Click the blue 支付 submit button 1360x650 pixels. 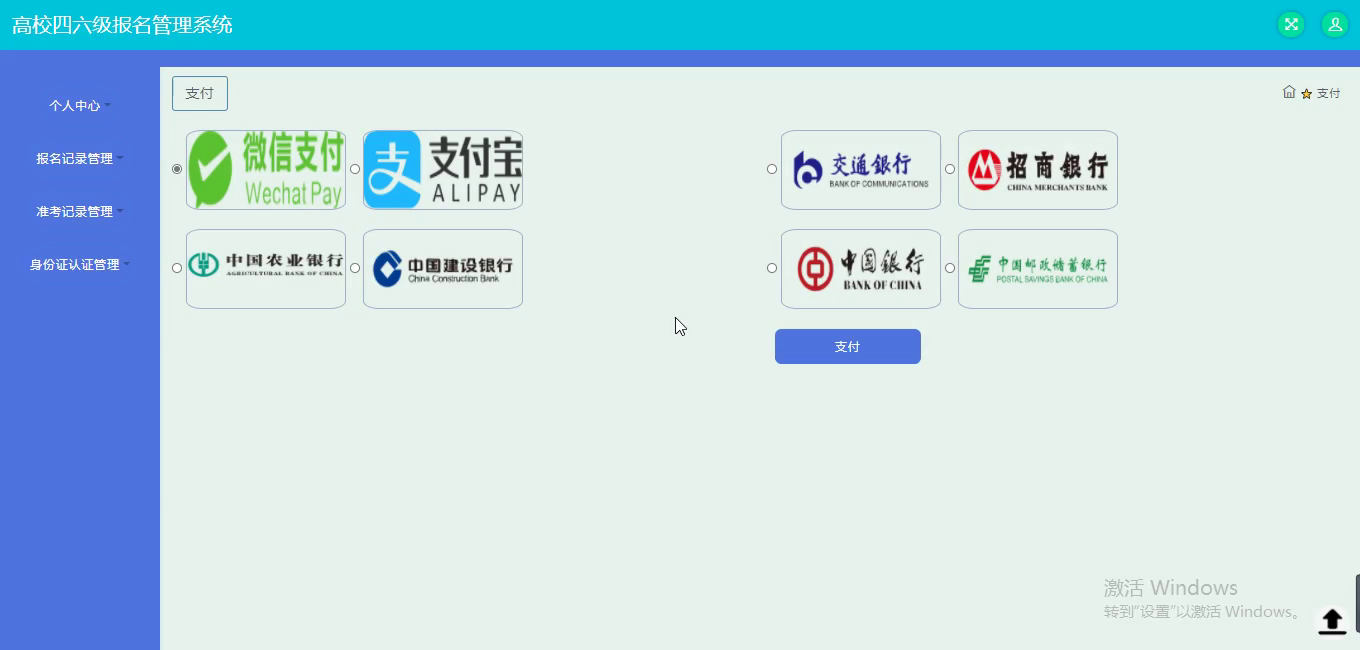pyautogui.click(x=848, y=346)
